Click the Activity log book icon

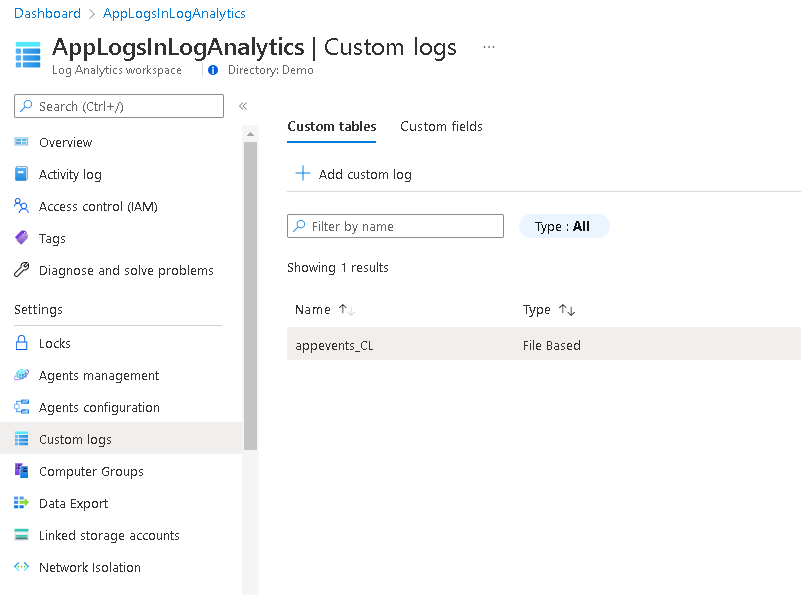click(21, 174)
